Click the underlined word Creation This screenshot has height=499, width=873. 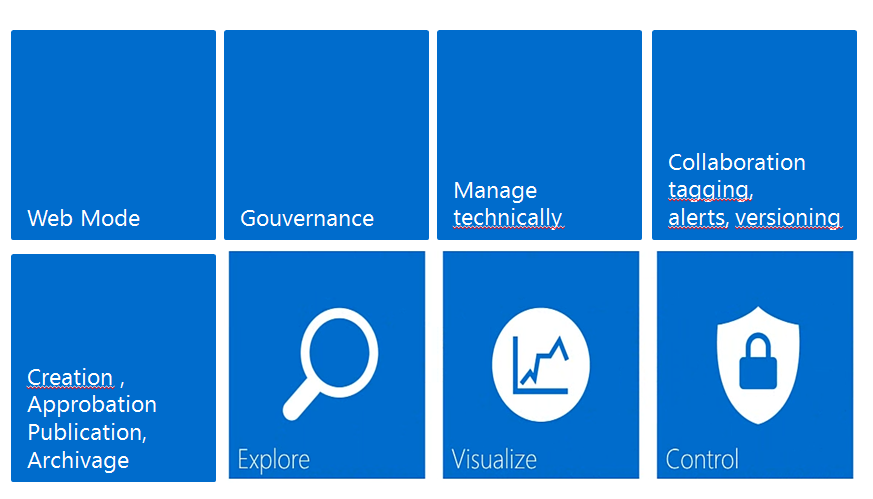coord(70,377)
